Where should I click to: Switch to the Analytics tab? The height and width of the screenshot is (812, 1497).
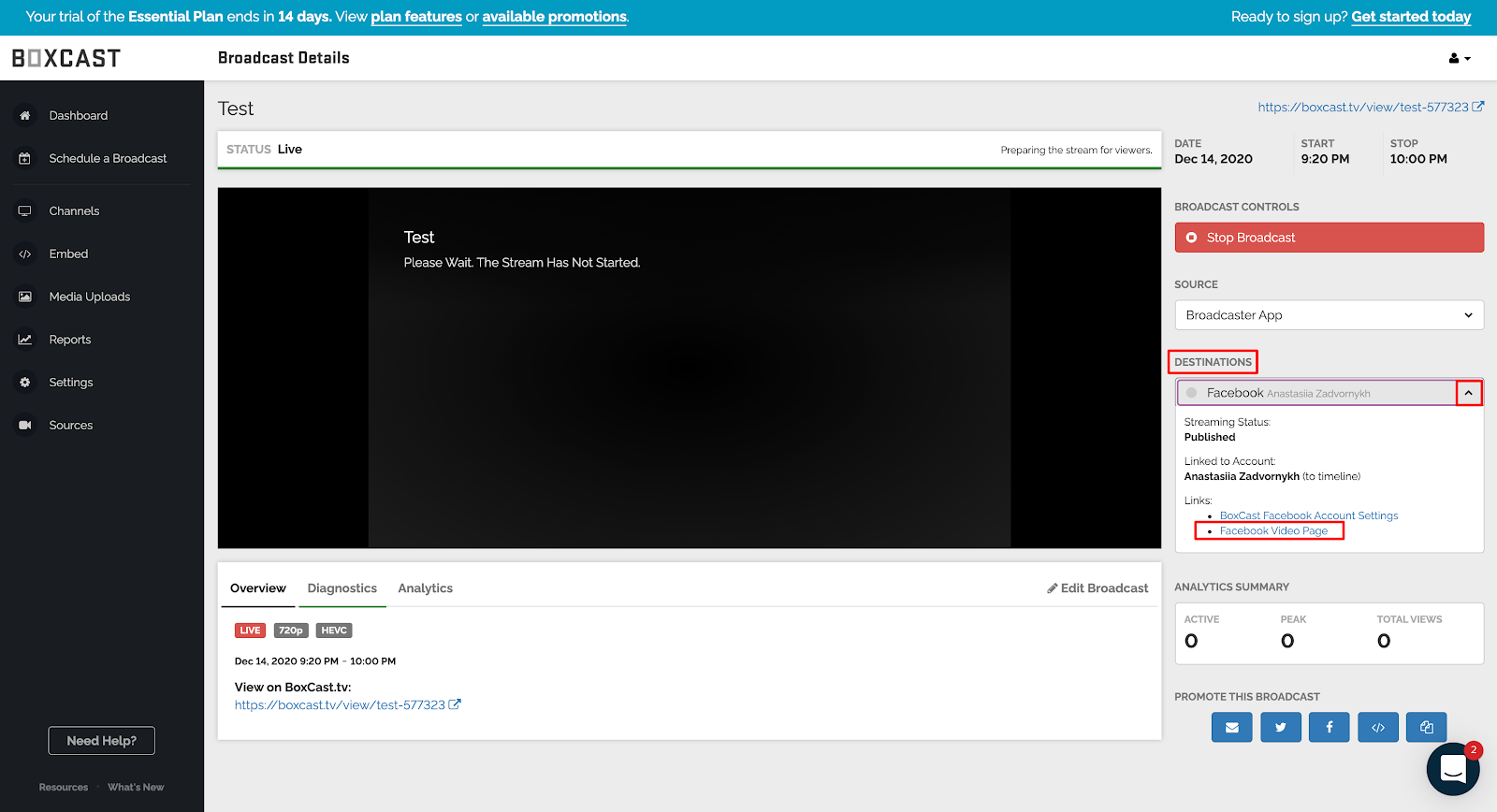[426, 588]
